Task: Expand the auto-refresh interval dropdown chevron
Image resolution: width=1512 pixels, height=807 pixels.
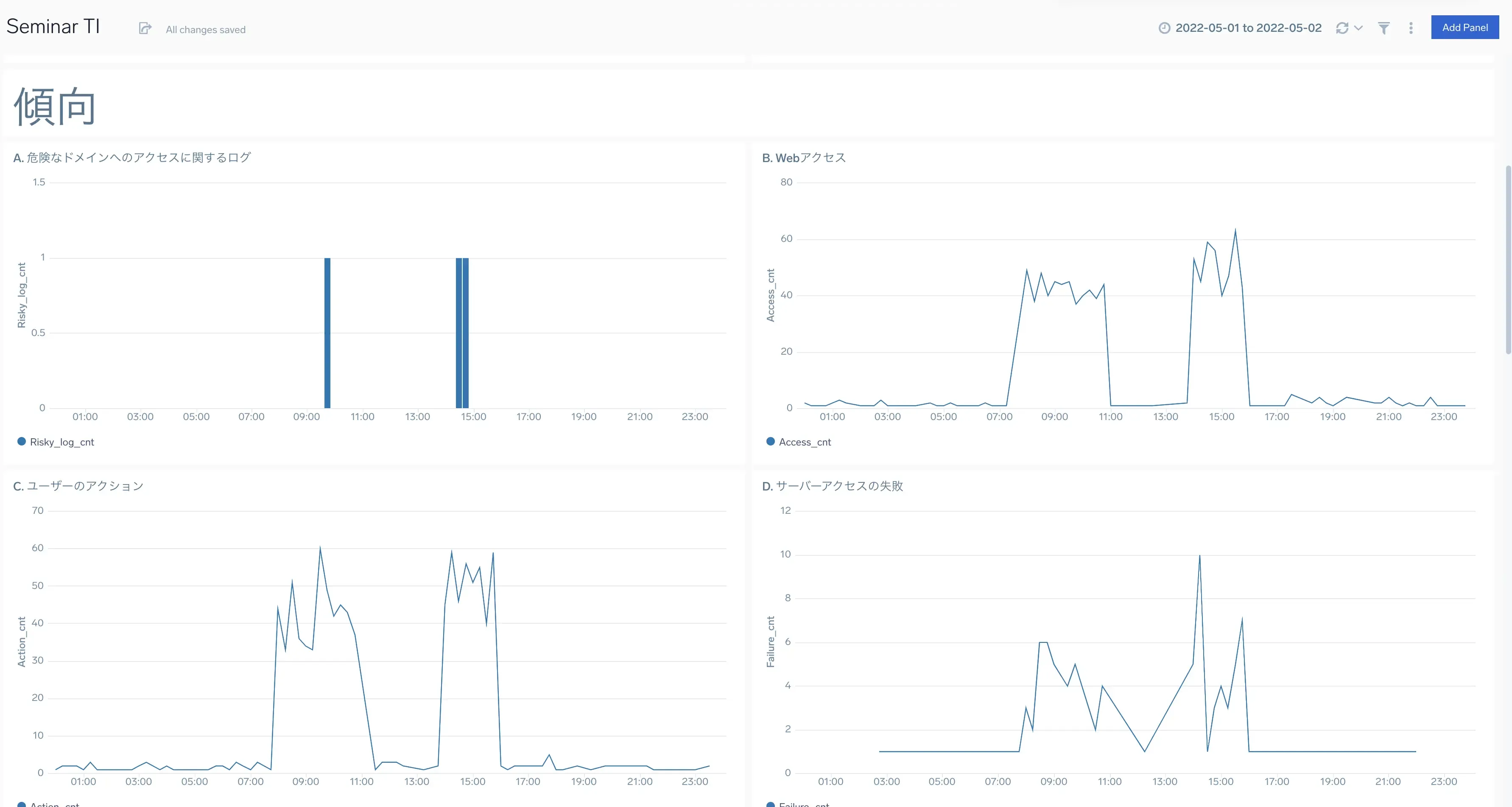Action: click(x=1358, y=28)
